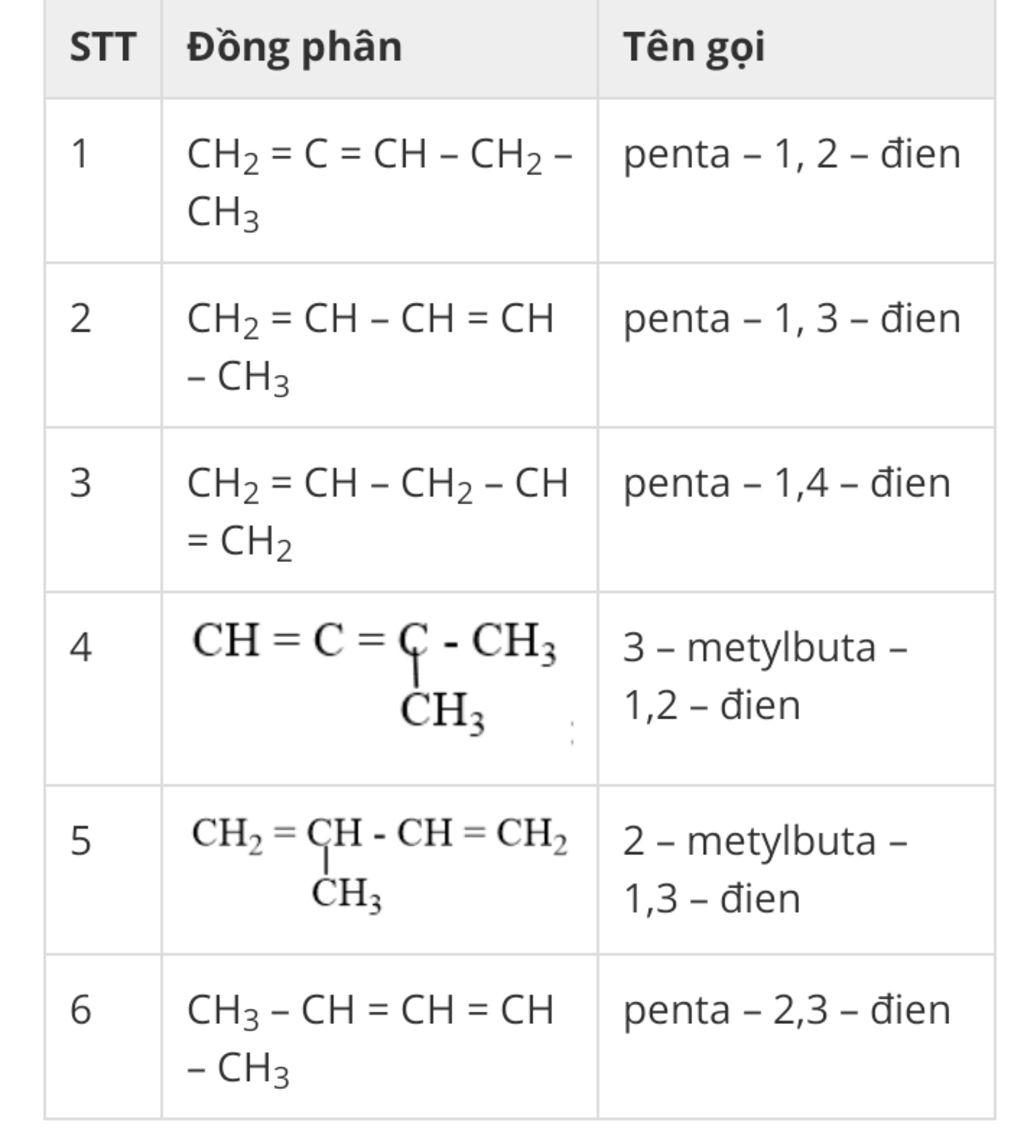Click the CH2 = CH - CH = CH2 structure image
1024x1142 pixels.
tap(379, 864)
